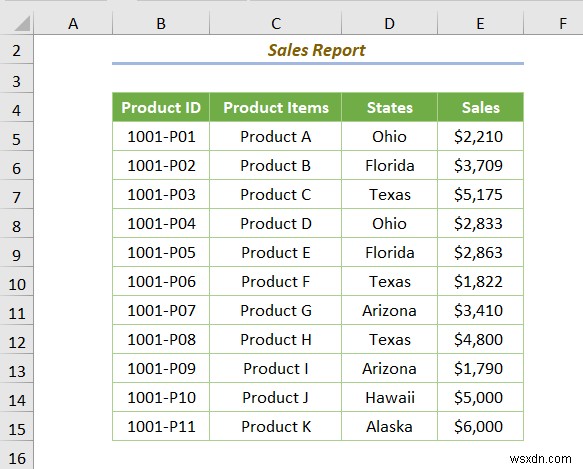The width and height of the screenshot is (583, 469).
Task: Select column C header
Action: (276, 23)
